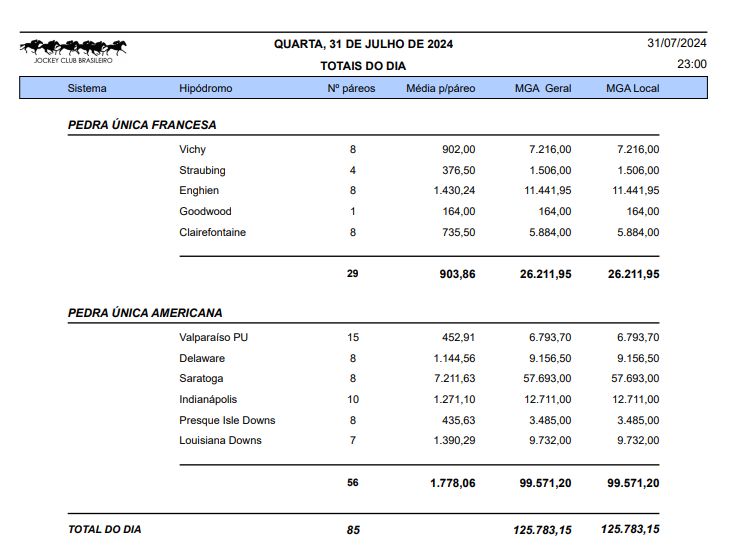
Task: Click the 'Nº páreos' column header
Action: [351, 88]
